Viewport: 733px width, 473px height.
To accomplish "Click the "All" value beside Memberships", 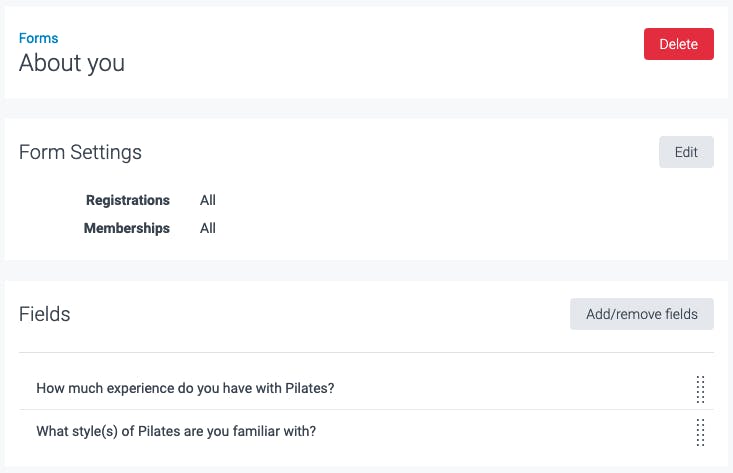I will pos(208,228).
